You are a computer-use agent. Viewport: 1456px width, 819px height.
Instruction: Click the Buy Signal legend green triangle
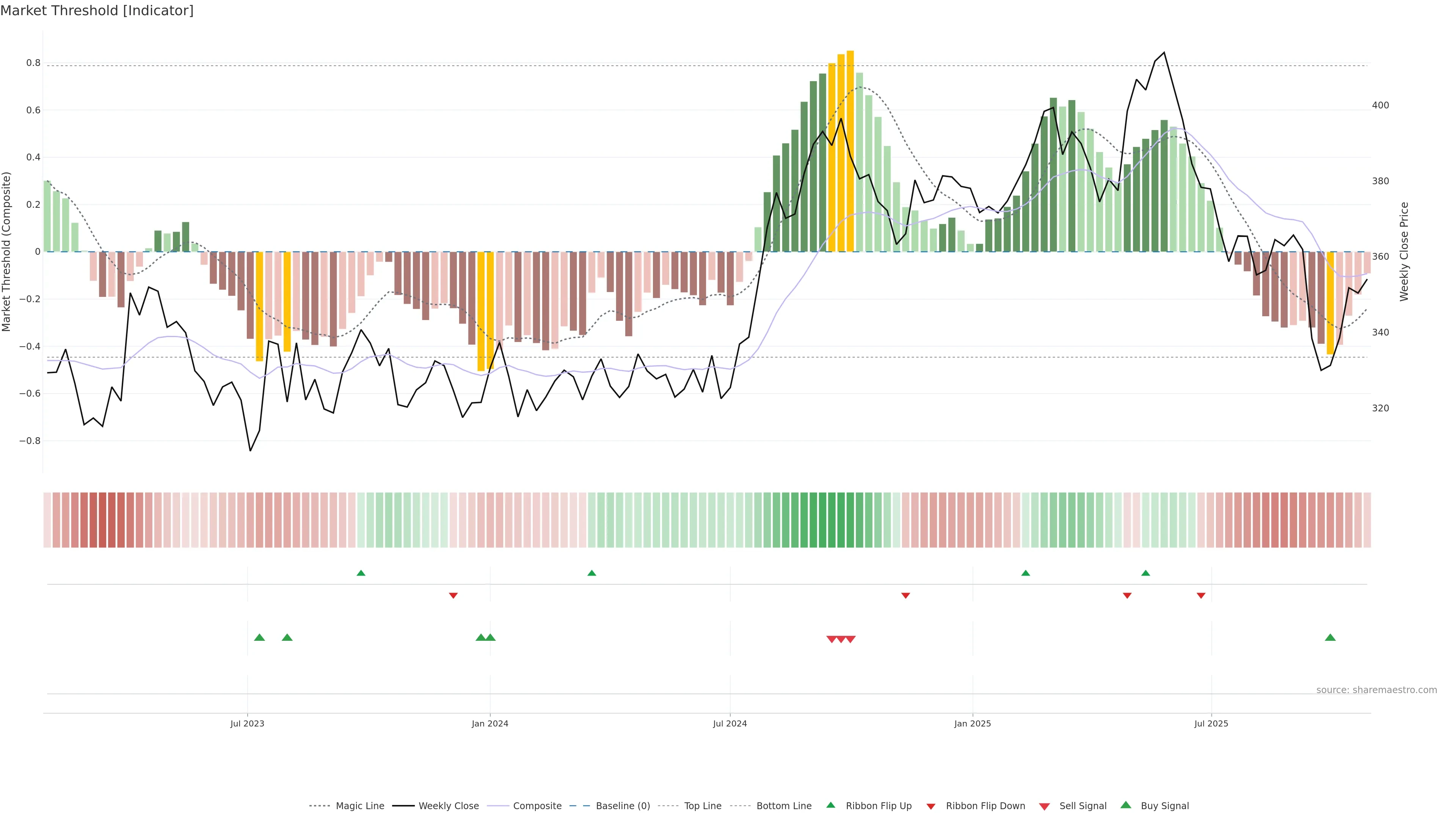pos(1126,805)
